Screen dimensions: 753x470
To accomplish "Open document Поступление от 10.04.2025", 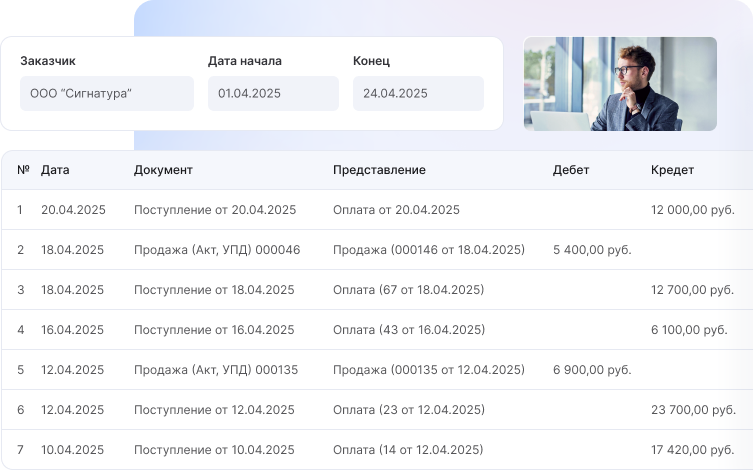I will 214,450.
